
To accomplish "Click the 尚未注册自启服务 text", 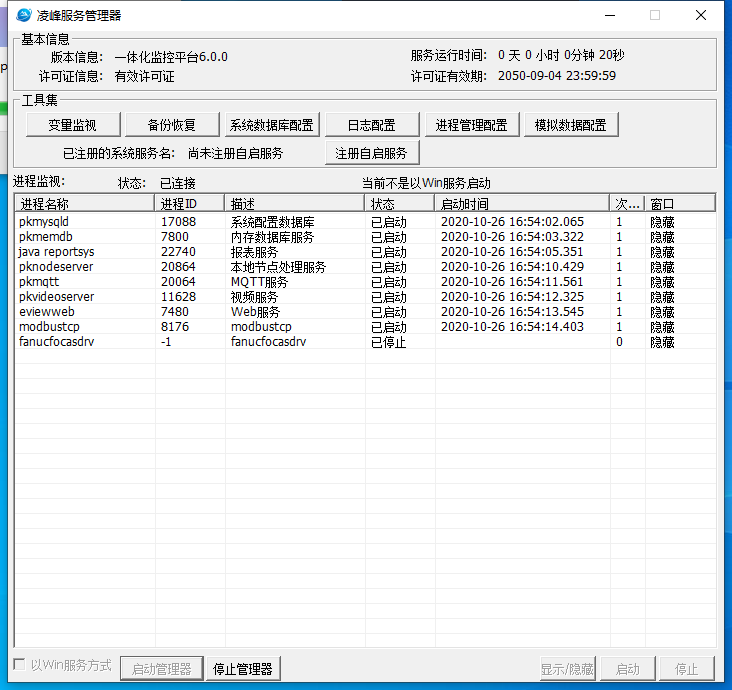I will (x=236, y=153).
